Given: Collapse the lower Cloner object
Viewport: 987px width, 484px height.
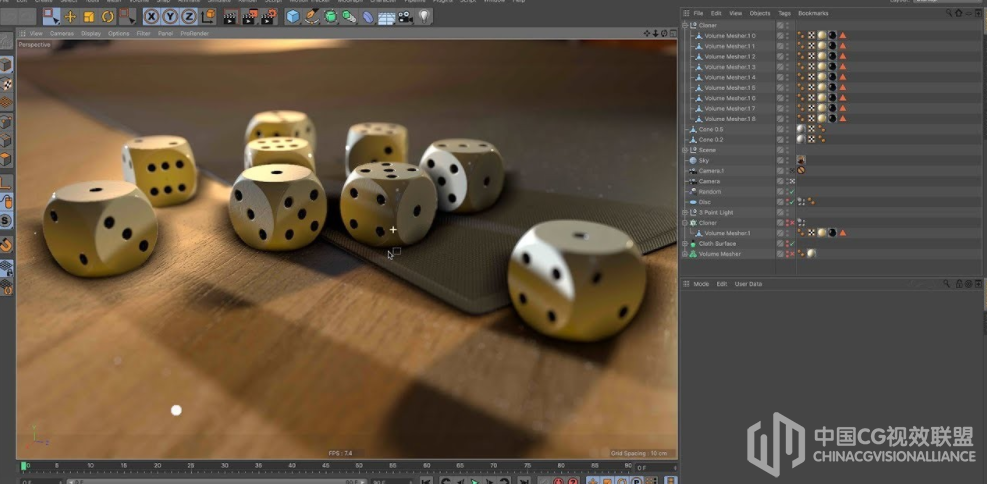Looking at the screenshot, I should tap(685, 223).
